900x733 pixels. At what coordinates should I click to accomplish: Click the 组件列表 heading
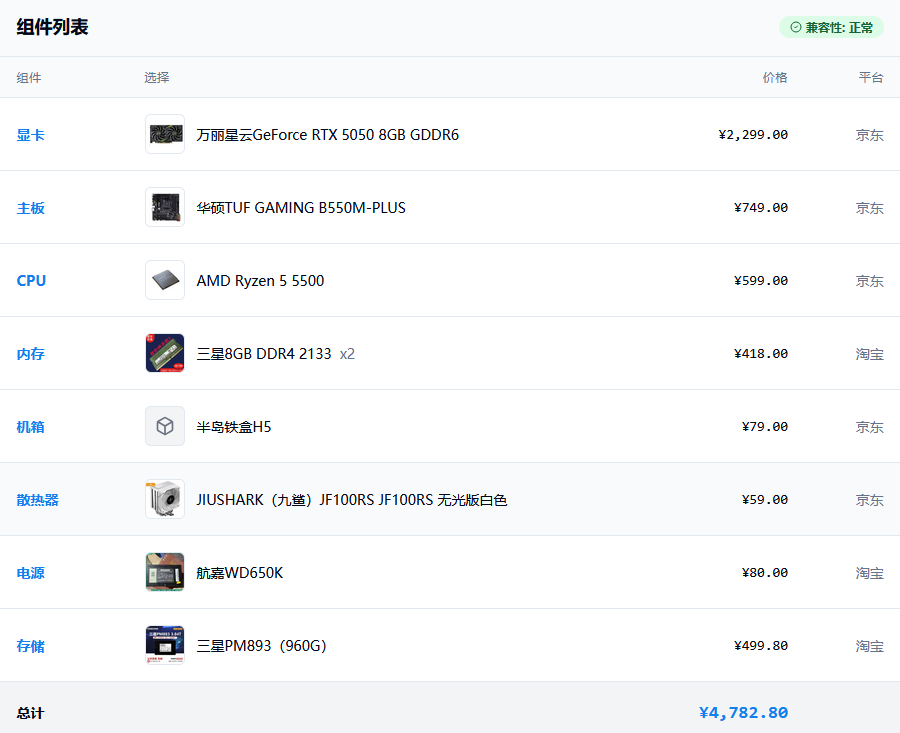tap(52, 27)
